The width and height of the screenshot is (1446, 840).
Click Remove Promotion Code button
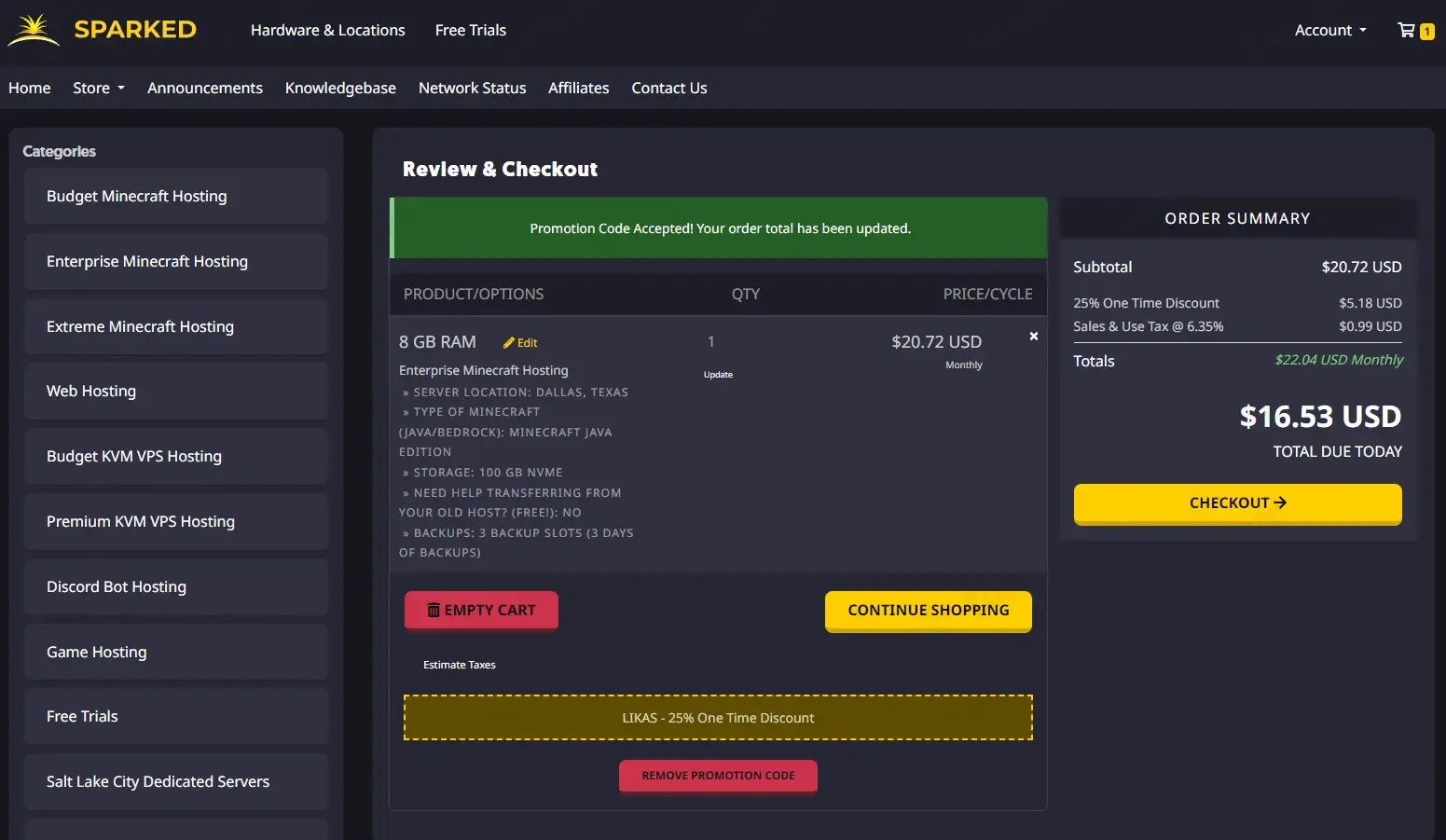(x=718, y=776)
